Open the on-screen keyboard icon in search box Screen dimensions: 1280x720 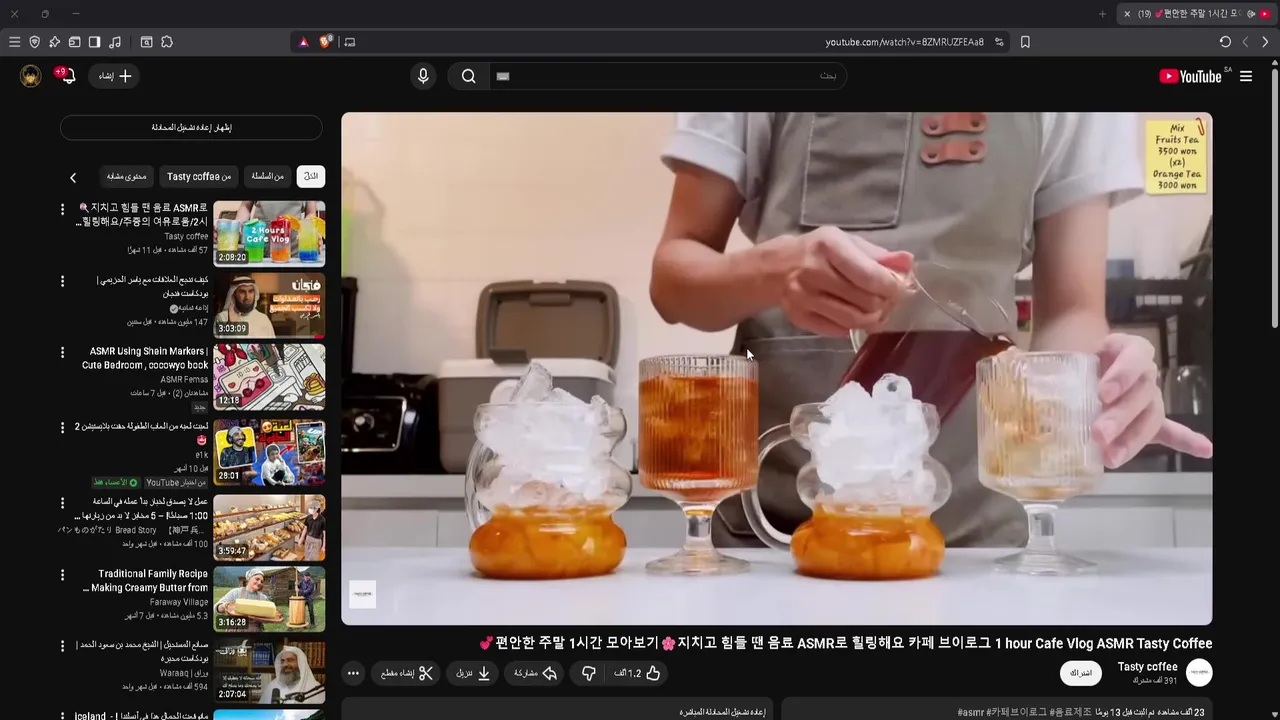pos(503,76)
